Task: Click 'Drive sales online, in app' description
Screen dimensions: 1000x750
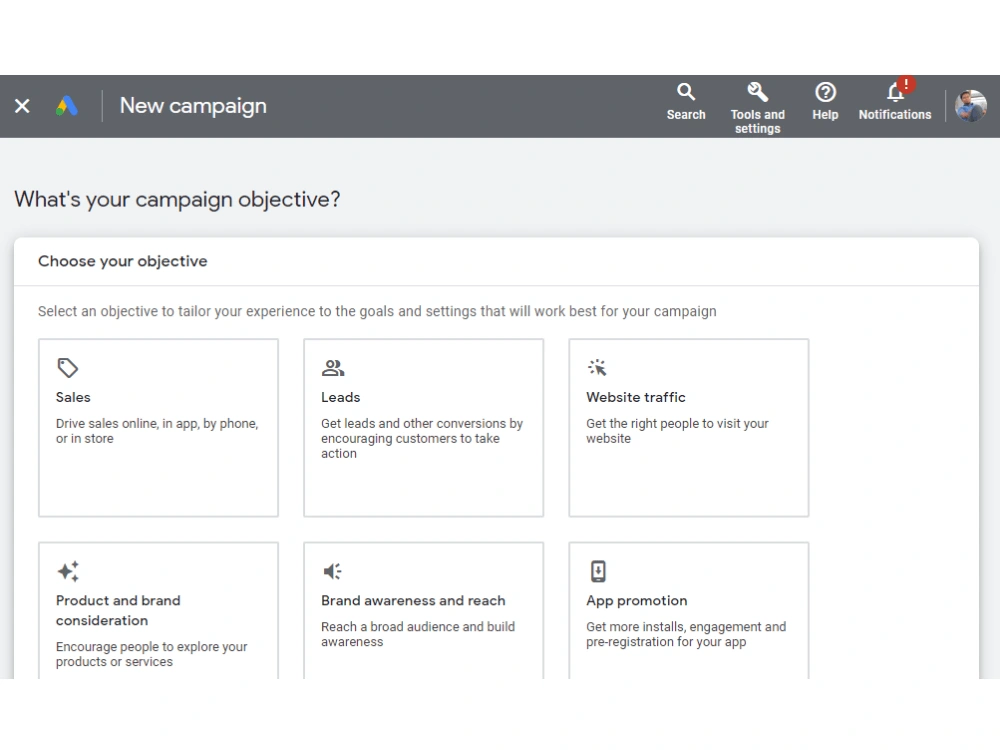Action: (x=157, y=431)
